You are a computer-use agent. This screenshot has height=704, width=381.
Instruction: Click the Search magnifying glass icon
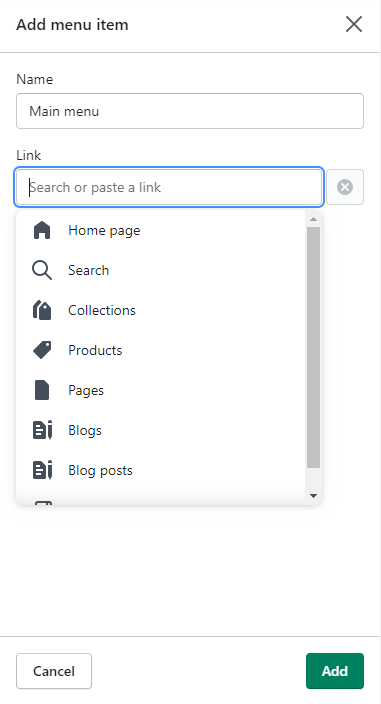[x=42, y=270]
